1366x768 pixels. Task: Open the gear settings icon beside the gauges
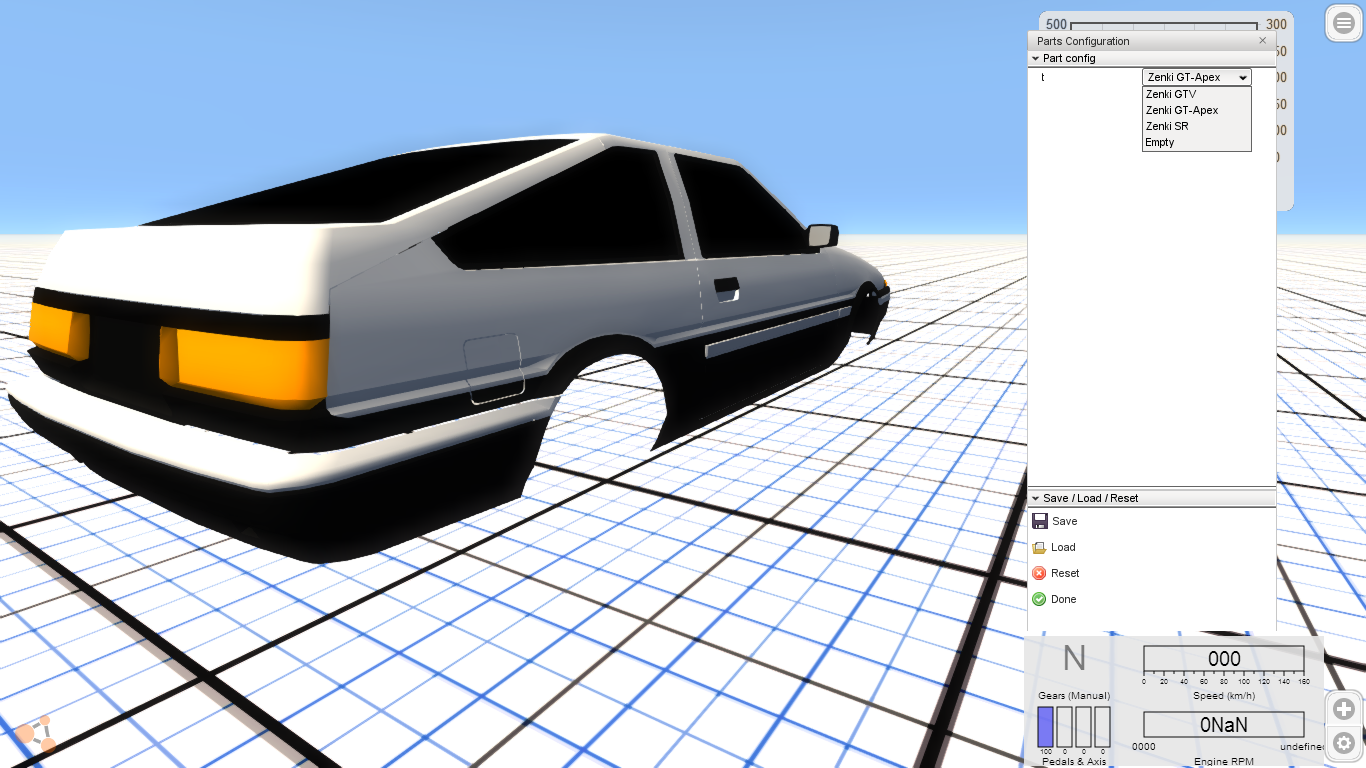1344,743
